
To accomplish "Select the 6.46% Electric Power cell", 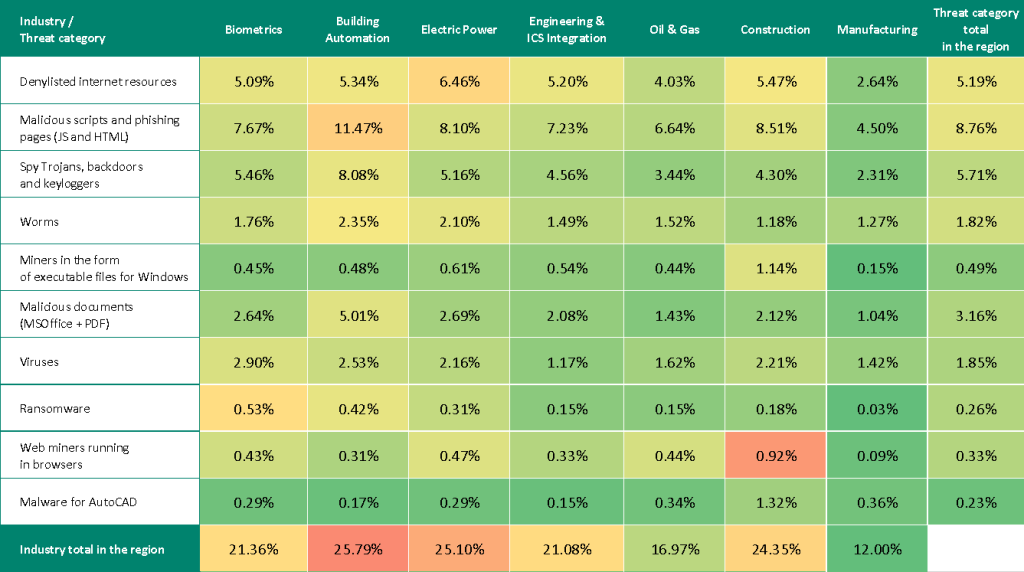I will [459, 82].
